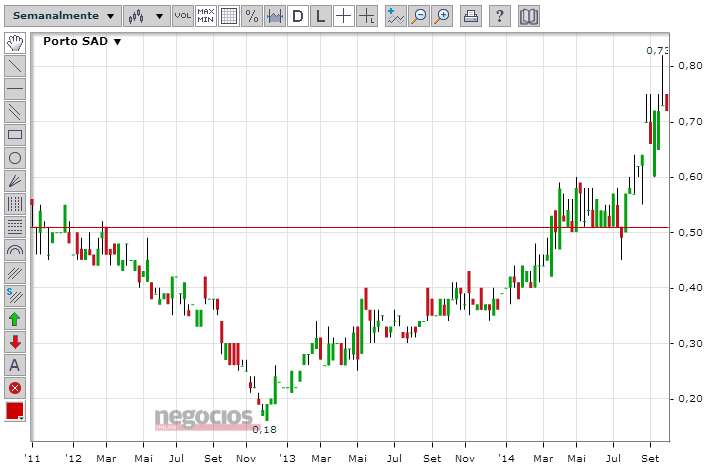This screenshot has height=470, width=712.
Task: Click the 0,80 price axis label
Action: coord(690,65)
